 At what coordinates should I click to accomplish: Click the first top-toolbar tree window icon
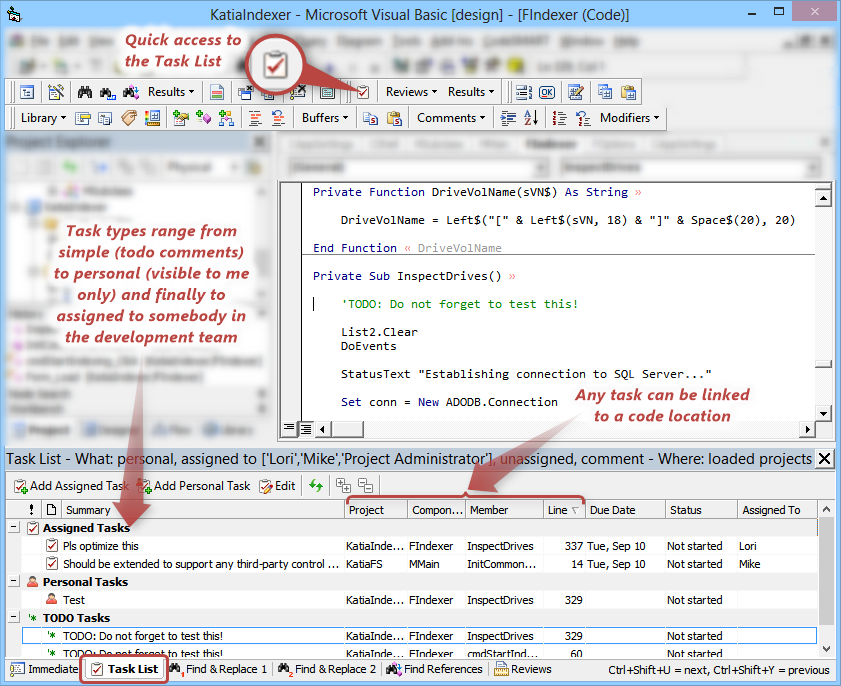(x=27, y=92)
